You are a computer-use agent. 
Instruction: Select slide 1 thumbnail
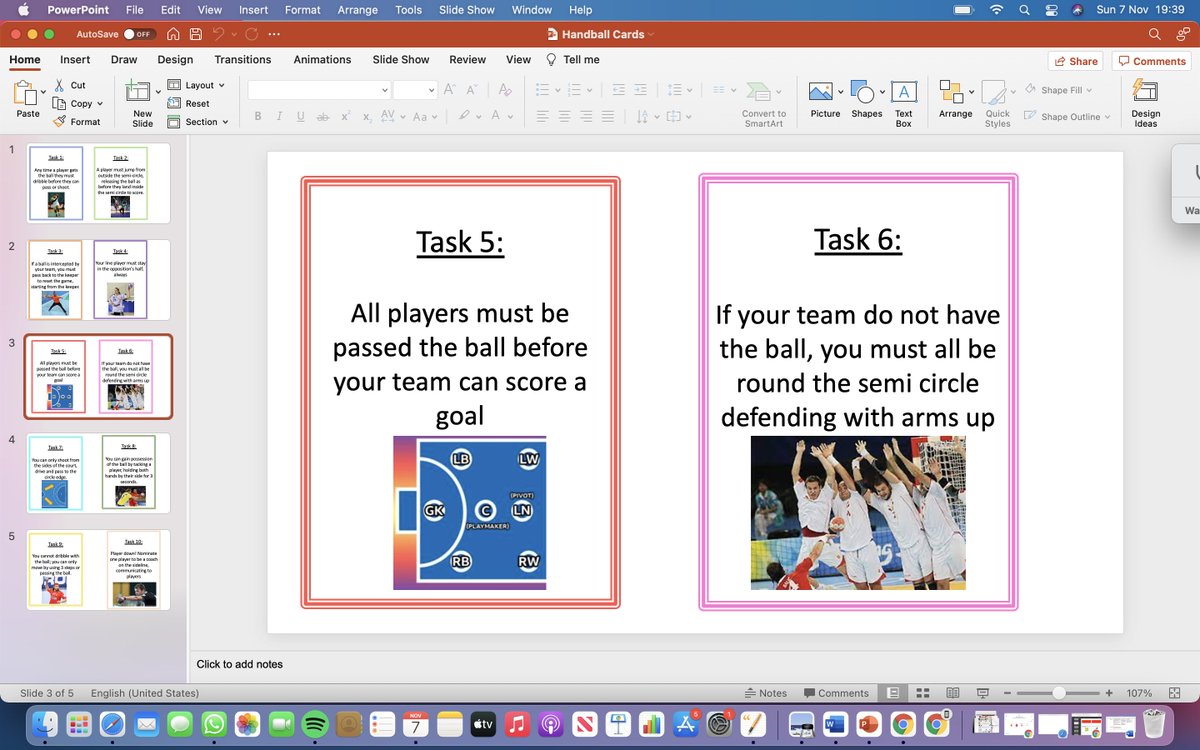pyautogui.click(x=99, y=183)
